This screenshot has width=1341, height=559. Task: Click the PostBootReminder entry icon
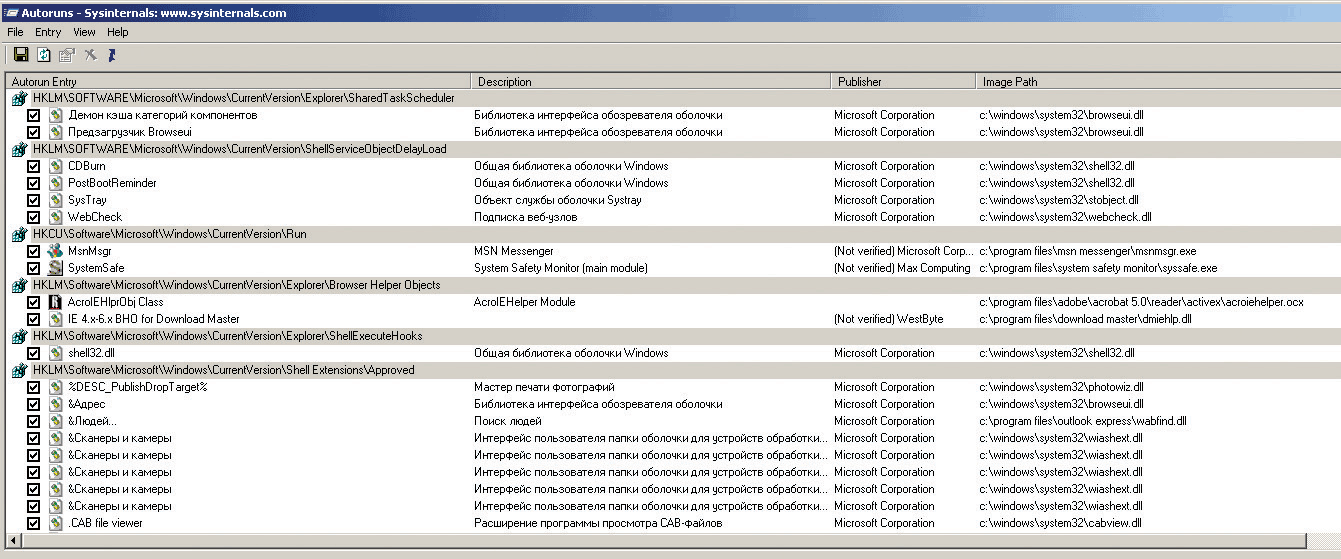tap(56, 183)
